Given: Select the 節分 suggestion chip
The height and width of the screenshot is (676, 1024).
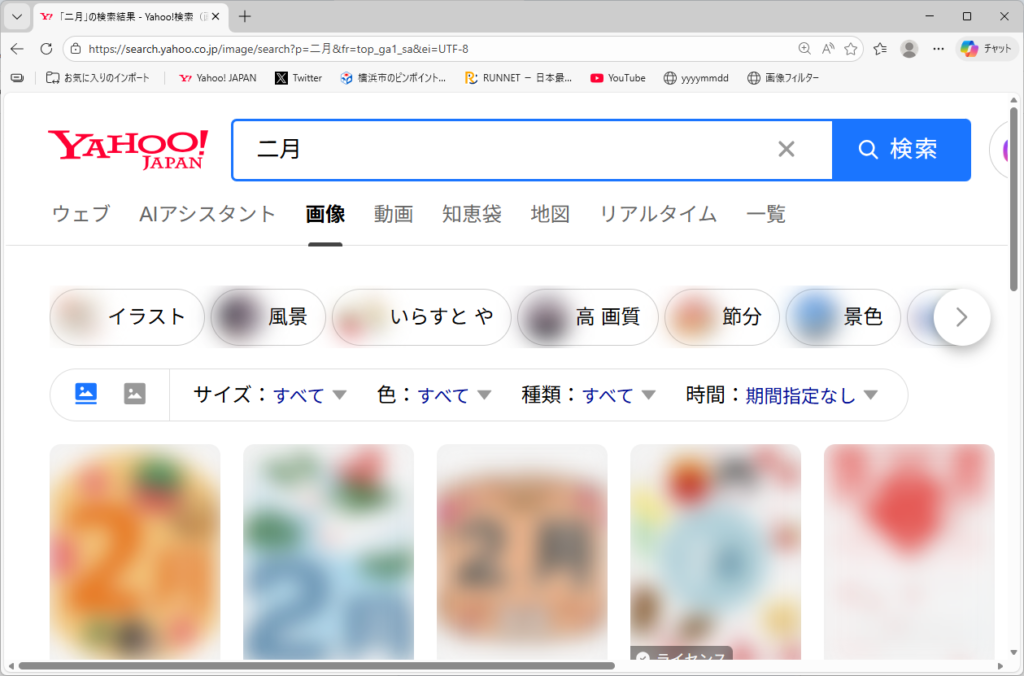Looking at the screenshot, I should (x=722, y=317).
